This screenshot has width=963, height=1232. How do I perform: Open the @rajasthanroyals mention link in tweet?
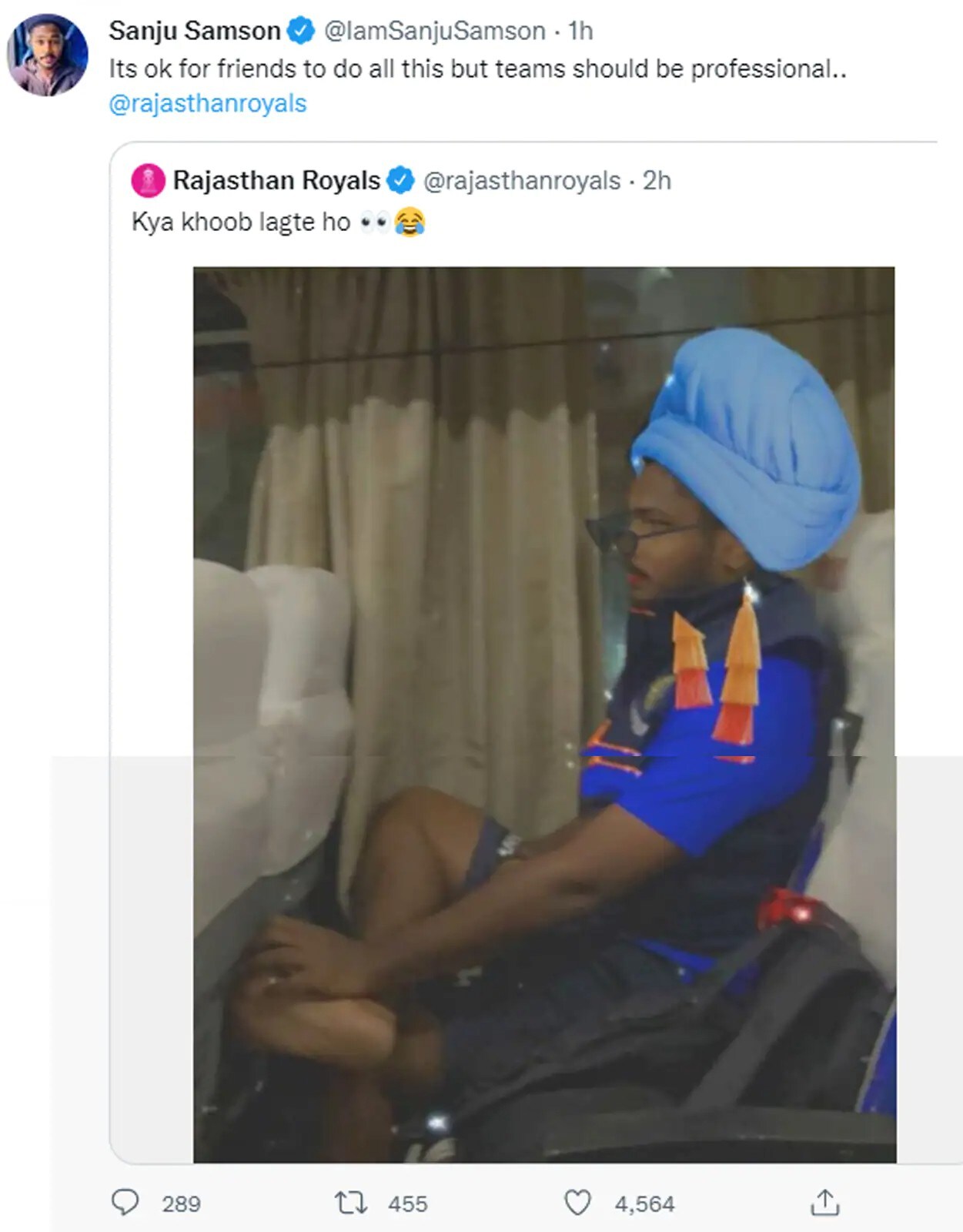(x=208, y=103)
